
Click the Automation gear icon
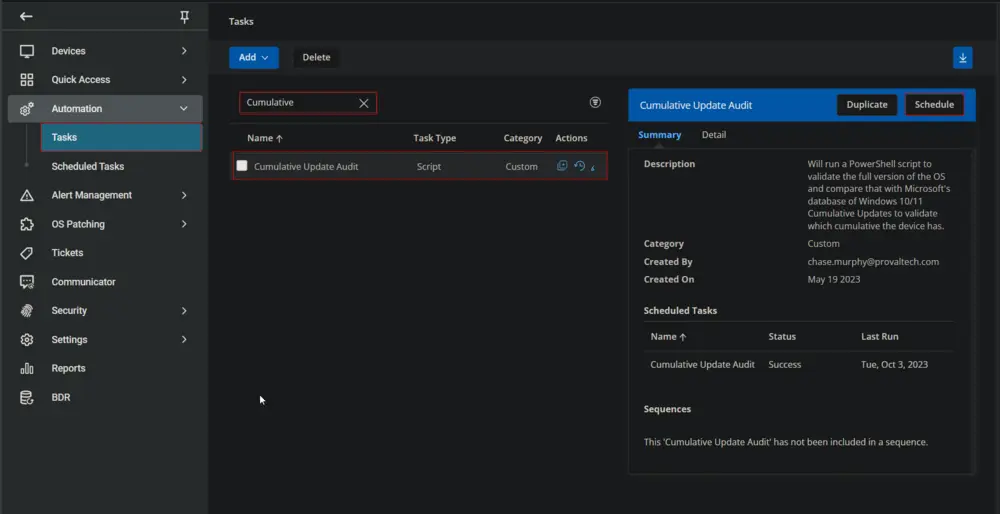[x=27, y=109]
